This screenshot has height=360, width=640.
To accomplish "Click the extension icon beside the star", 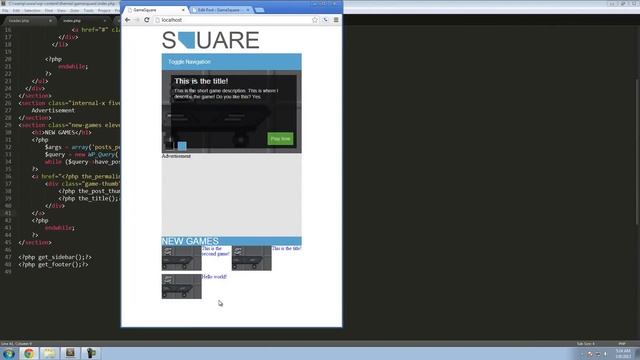I will point(325,20).
